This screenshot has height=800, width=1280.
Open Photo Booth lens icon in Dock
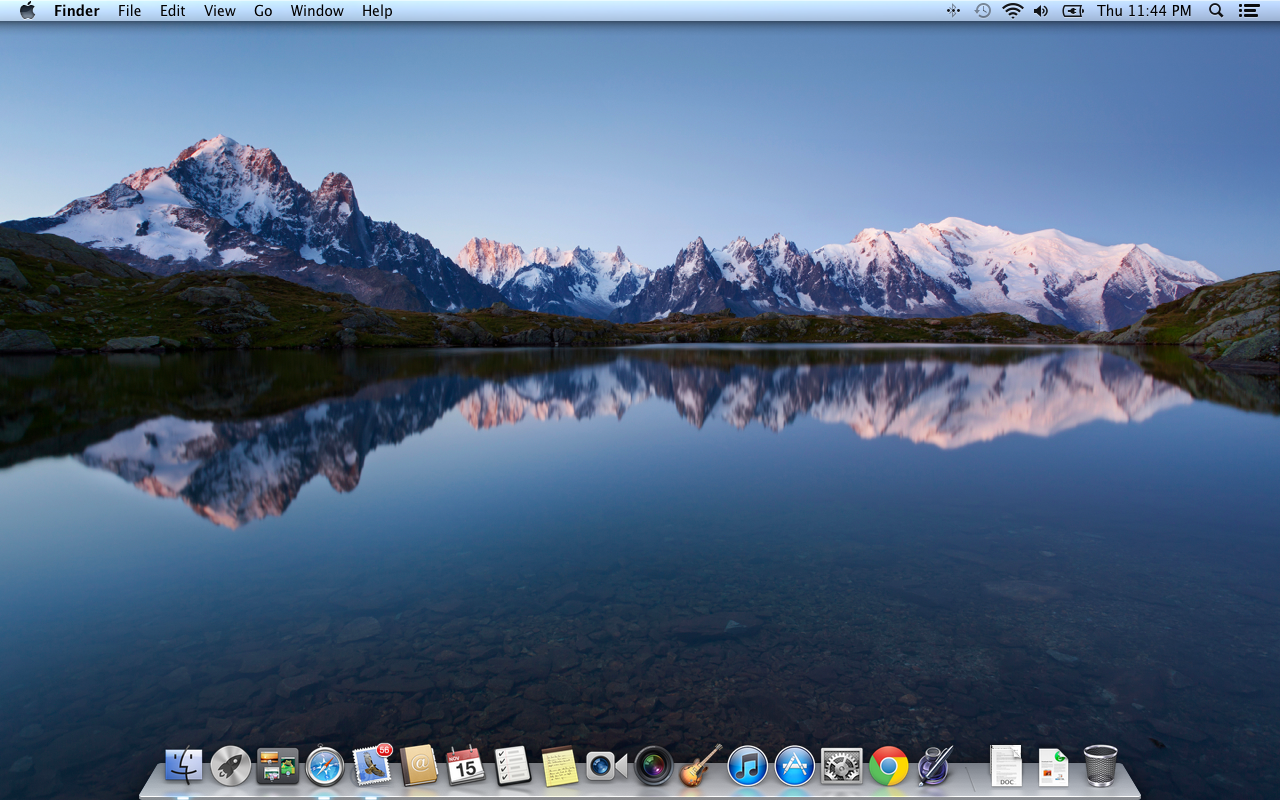pos(654,766)
